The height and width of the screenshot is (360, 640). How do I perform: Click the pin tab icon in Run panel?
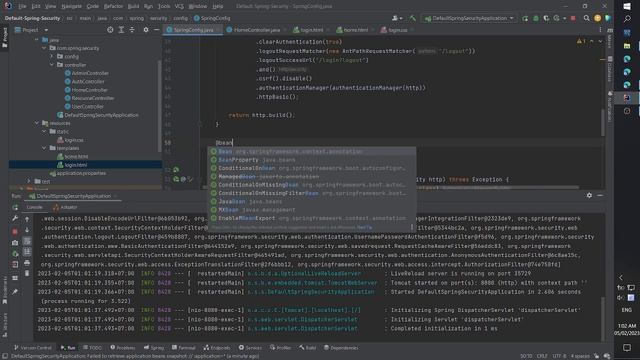pyautogui.click(x=15, y=292)
